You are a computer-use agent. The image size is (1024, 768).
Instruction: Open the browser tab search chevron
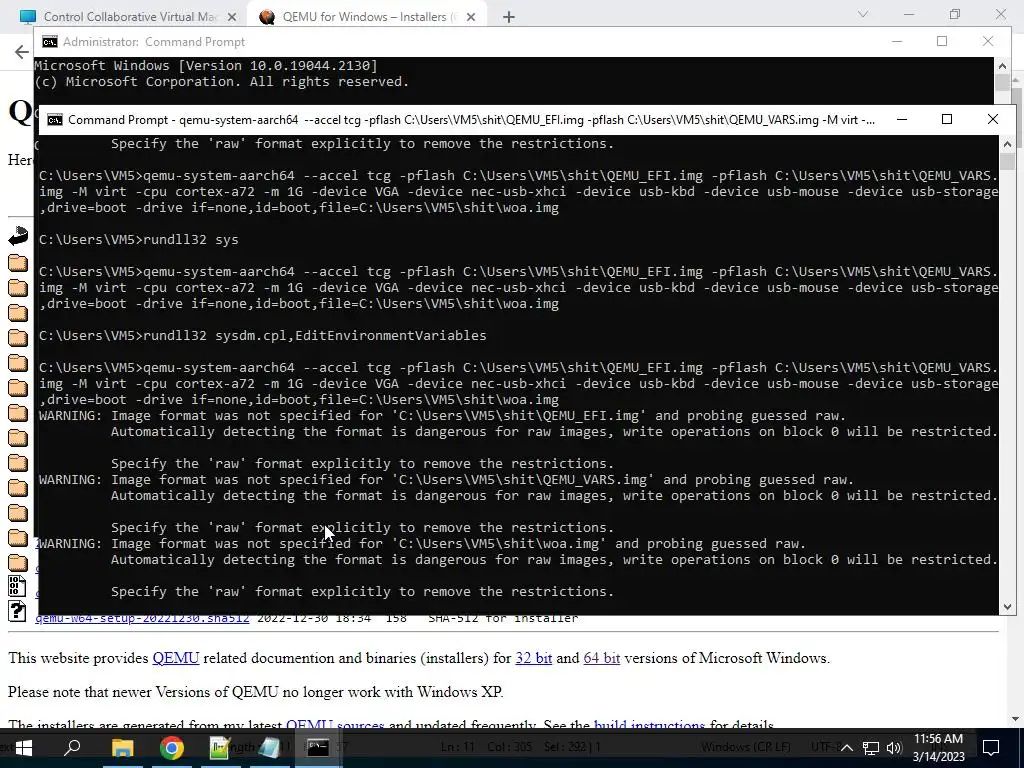tap(863, 14)
